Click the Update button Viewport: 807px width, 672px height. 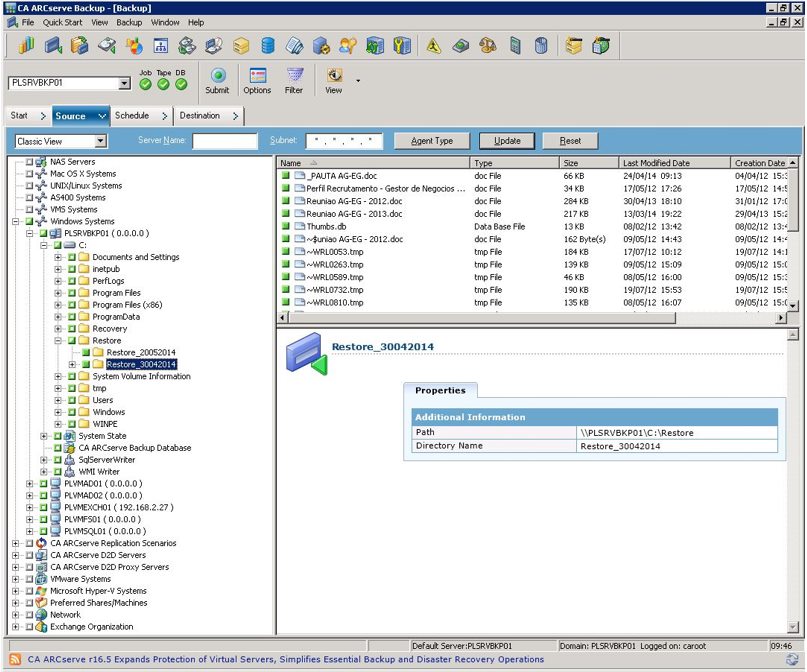point(507,141)
